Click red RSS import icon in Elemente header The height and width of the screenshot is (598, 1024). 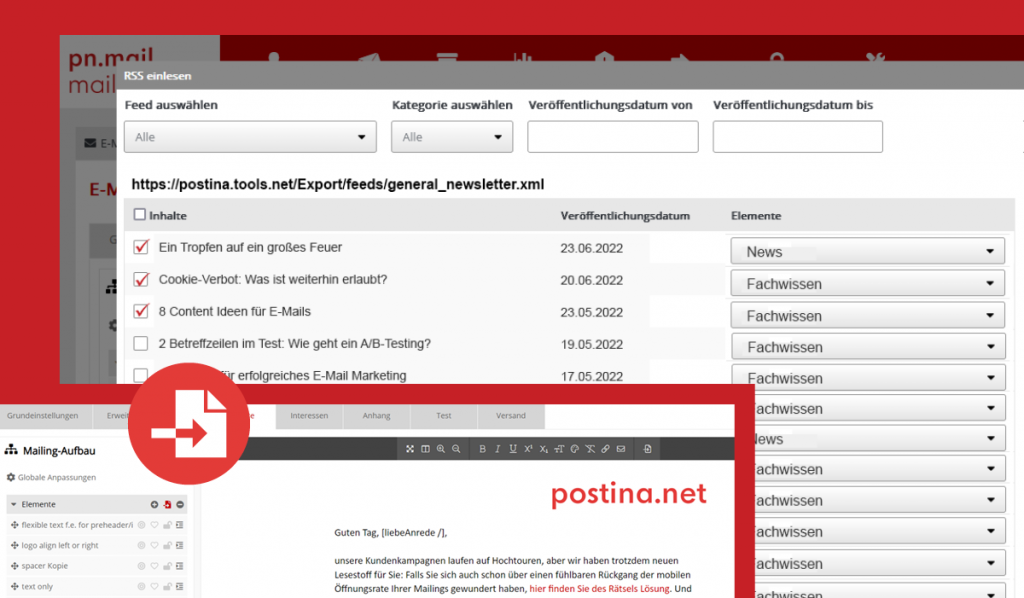(x=167, y=505)
